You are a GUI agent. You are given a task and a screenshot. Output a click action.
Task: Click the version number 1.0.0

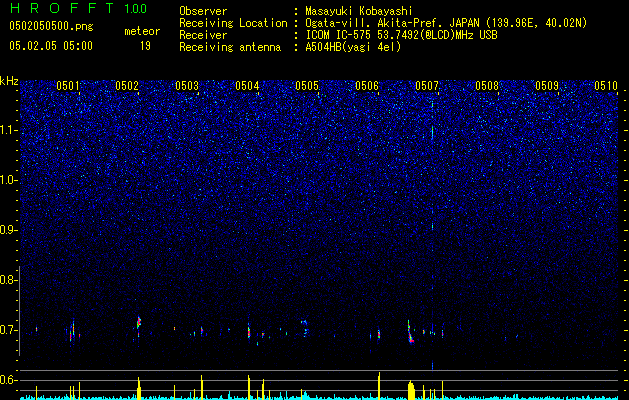pyautogui.click(x=135, y=9)
